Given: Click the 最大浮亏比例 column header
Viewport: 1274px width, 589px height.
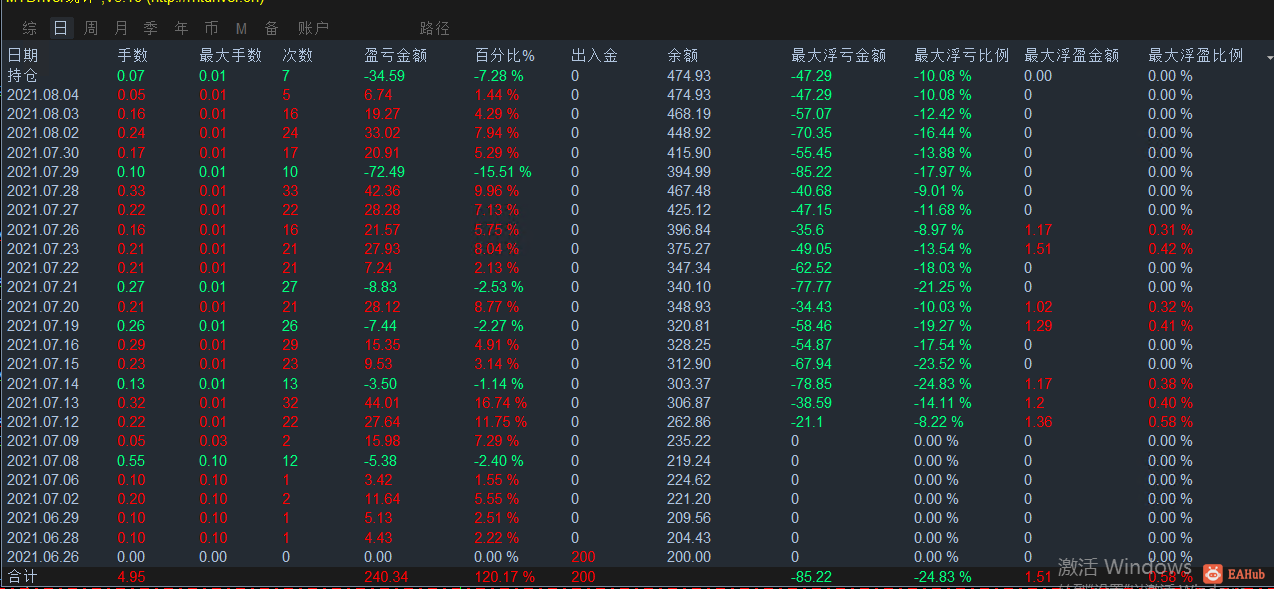Looking at the screenshot, I should click(x=961, y=56).
